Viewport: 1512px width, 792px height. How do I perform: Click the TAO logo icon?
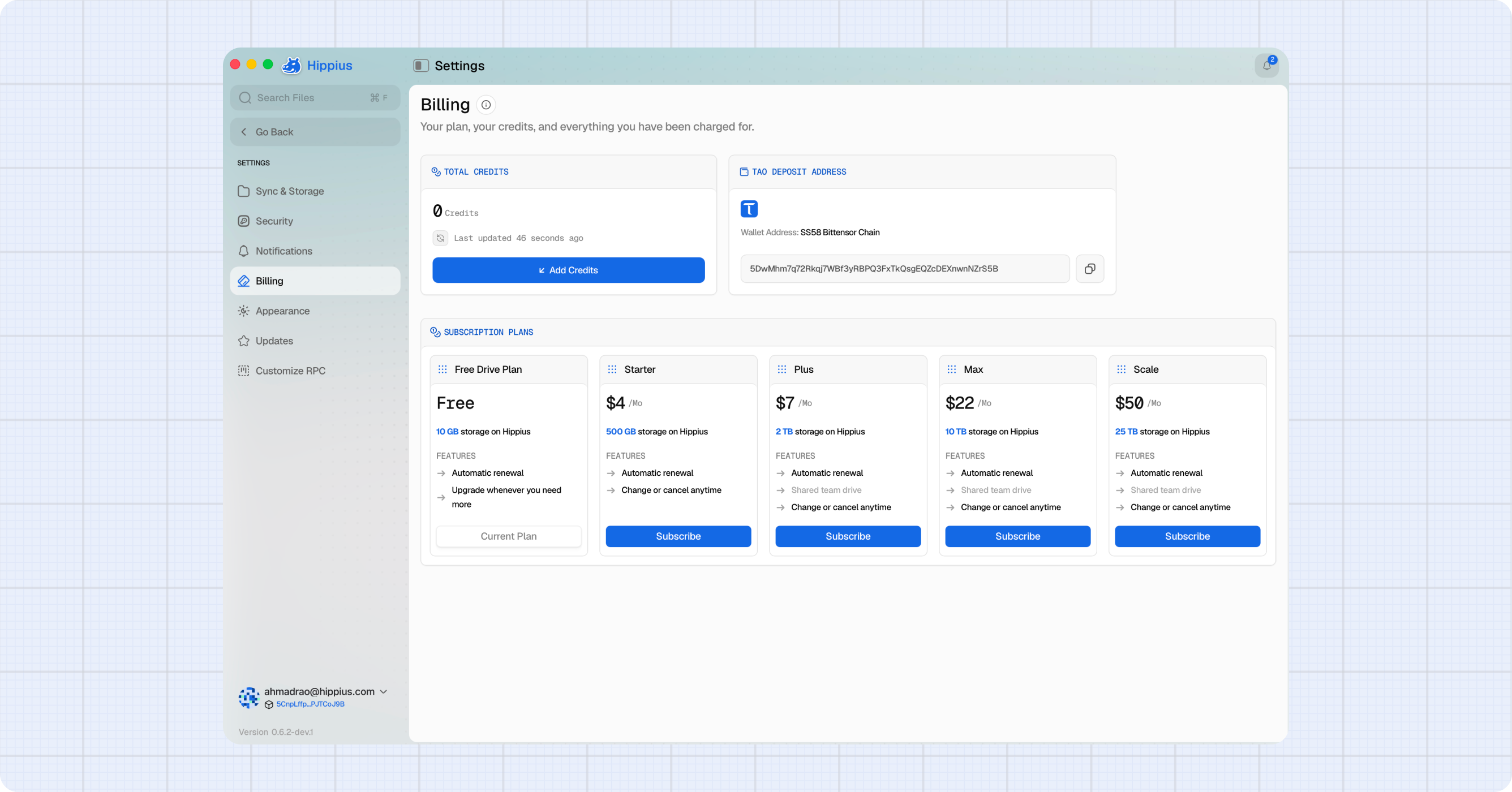[x=749, y=209]
